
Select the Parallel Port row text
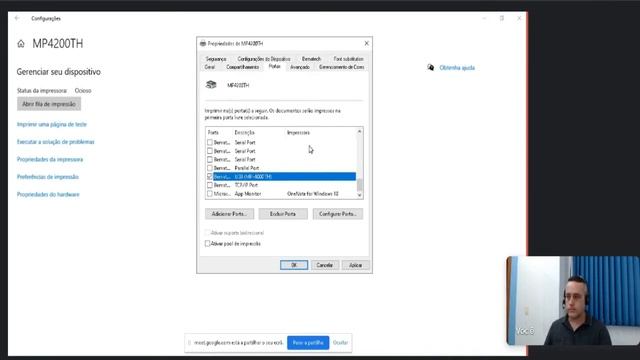247,168
